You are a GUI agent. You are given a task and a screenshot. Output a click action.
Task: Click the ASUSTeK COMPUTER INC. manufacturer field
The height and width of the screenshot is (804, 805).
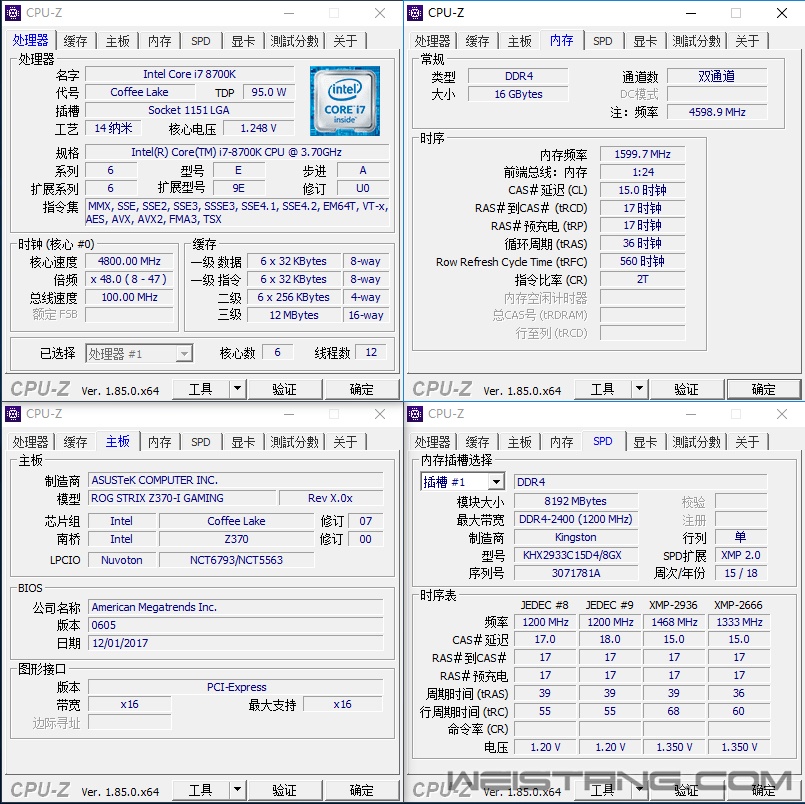click(x=236, y=480)
